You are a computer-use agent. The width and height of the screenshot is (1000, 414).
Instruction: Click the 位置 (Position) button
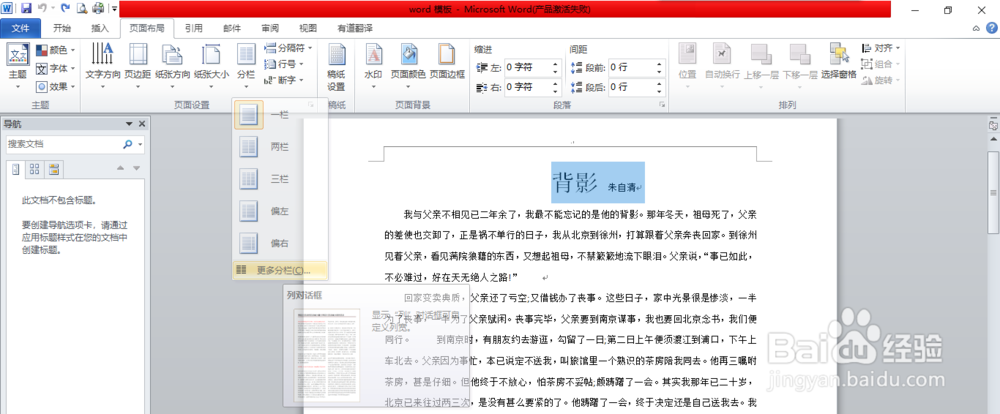tap(687, 66)
